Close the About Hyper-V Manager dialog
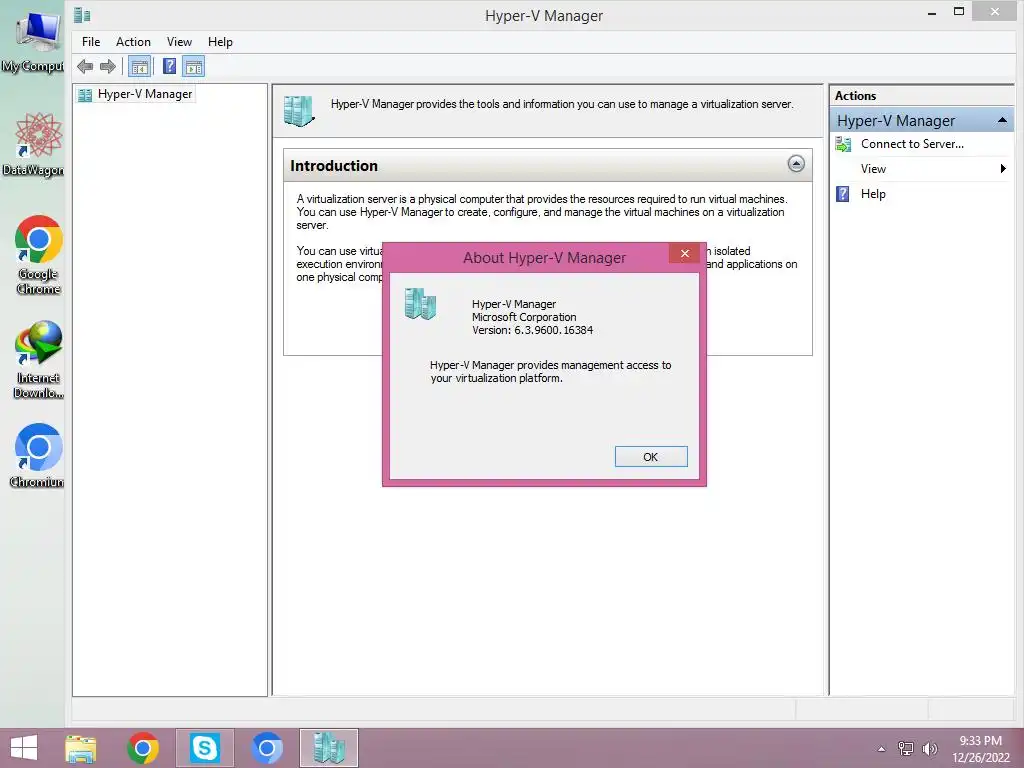 tap(684, 253)
